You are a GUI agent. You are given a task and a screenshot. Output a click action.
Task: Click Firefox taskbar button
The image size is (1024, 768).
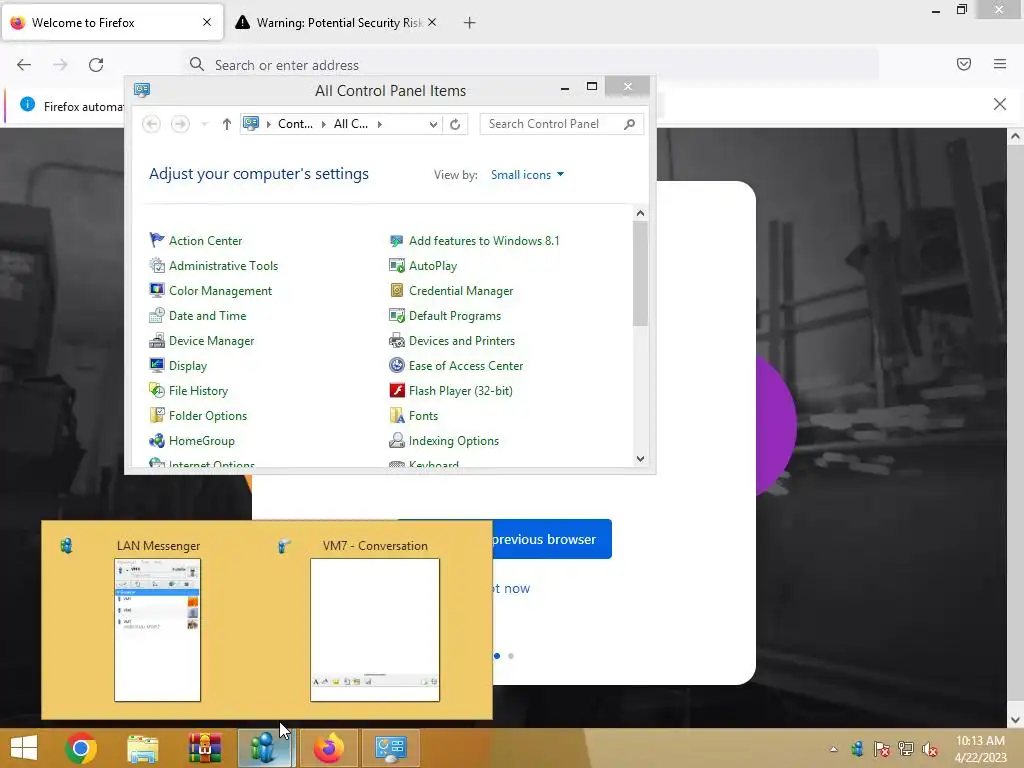[x=328, y=748]
